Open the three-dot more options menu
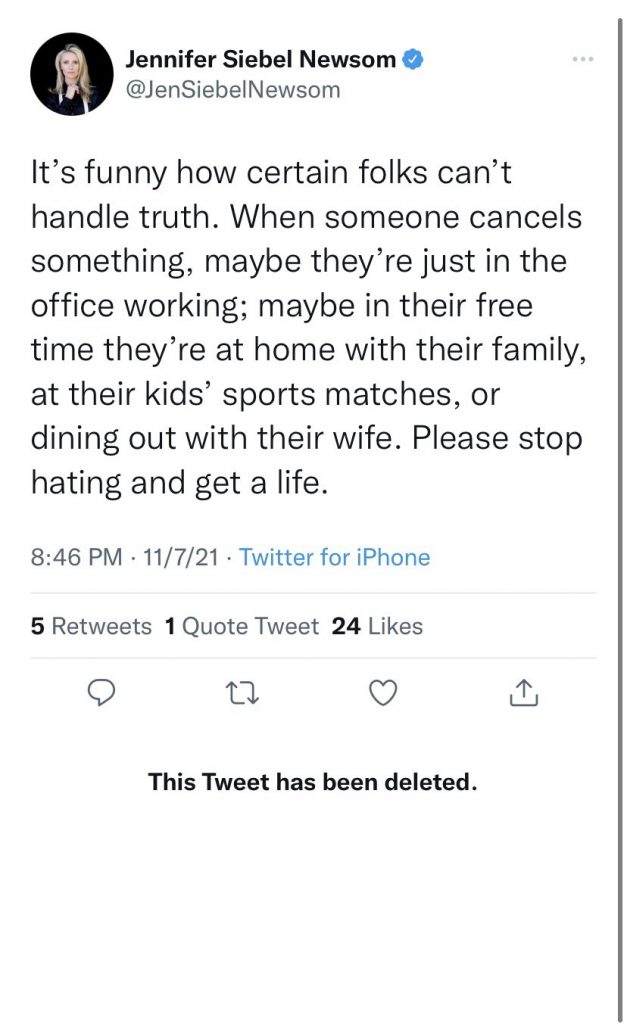 click(x=583, y=59)
